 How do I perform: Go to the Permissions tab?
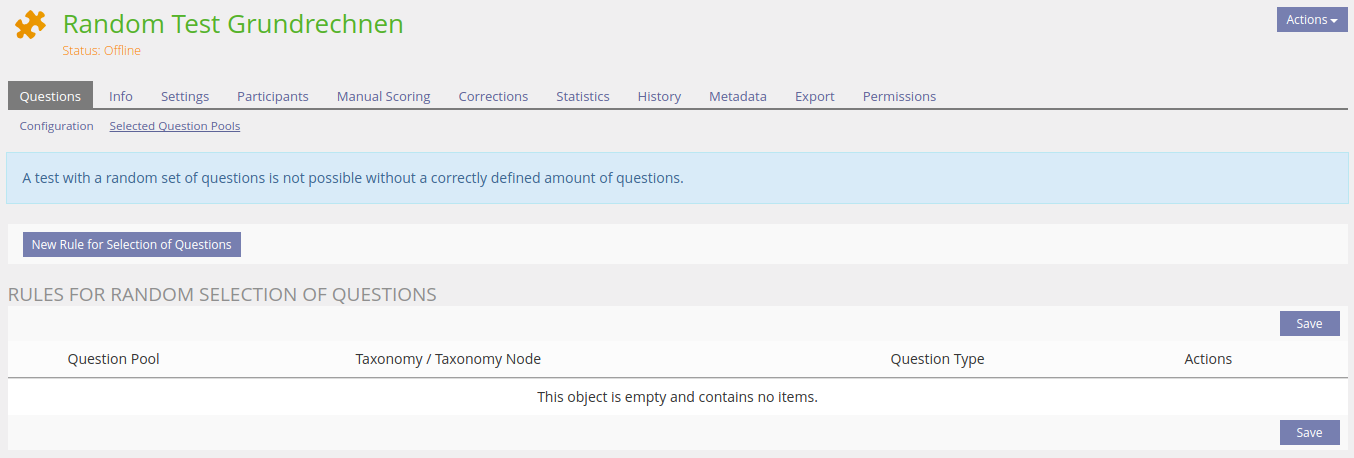point(899,96)
